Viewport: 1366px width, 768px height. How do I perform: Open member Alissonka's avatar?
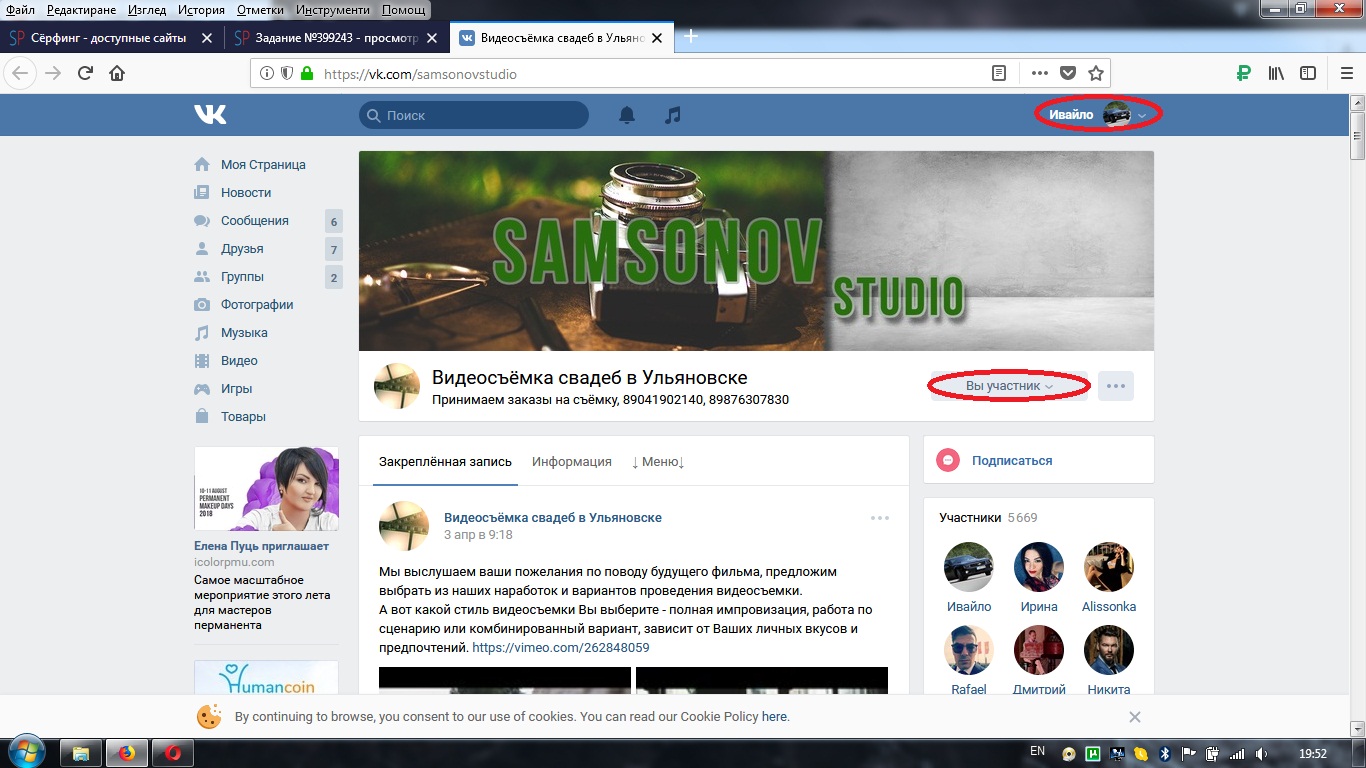click(x=1109, y=568)
